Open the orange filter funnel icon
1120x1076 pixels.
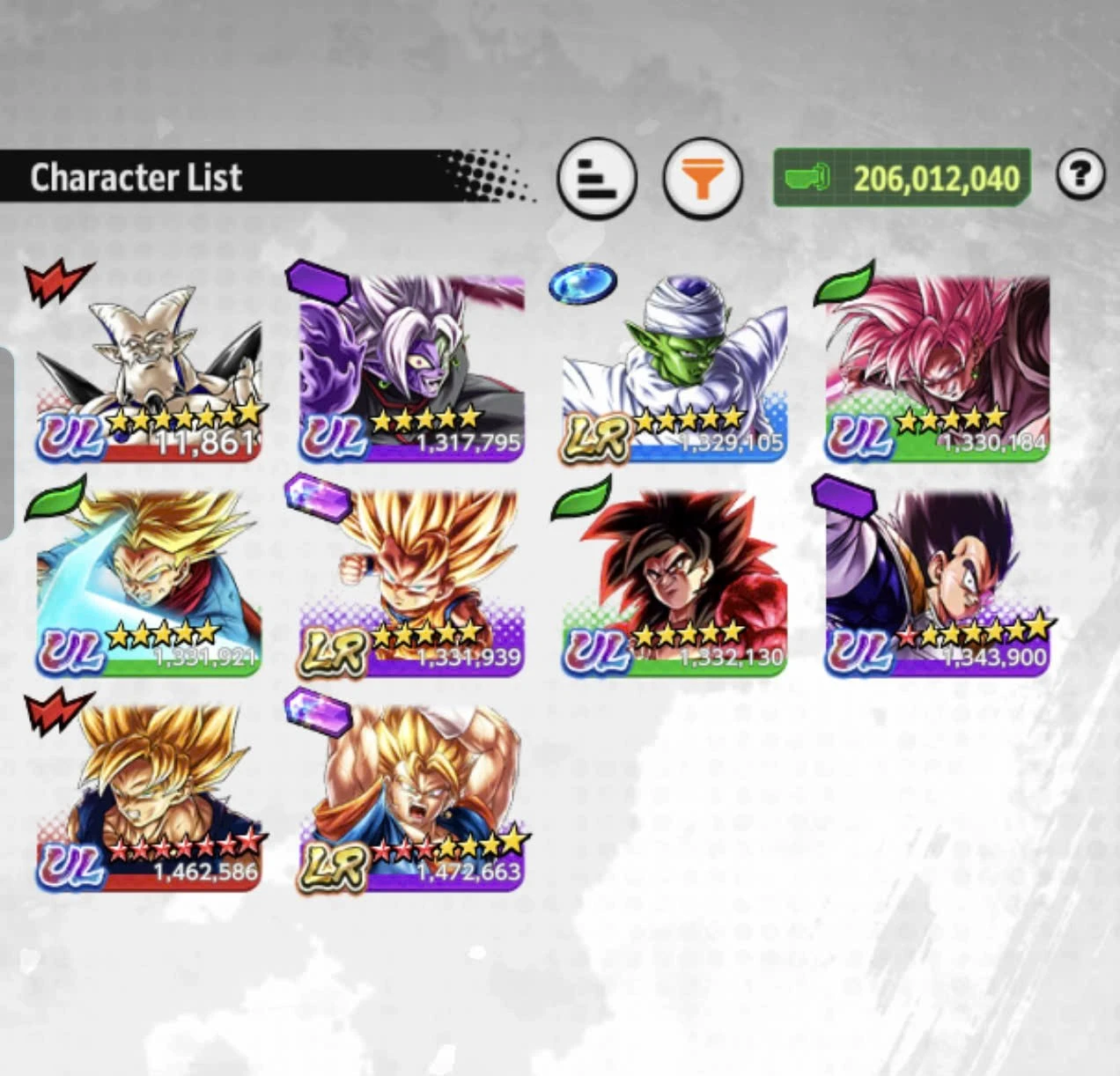[x=702, y=178]
